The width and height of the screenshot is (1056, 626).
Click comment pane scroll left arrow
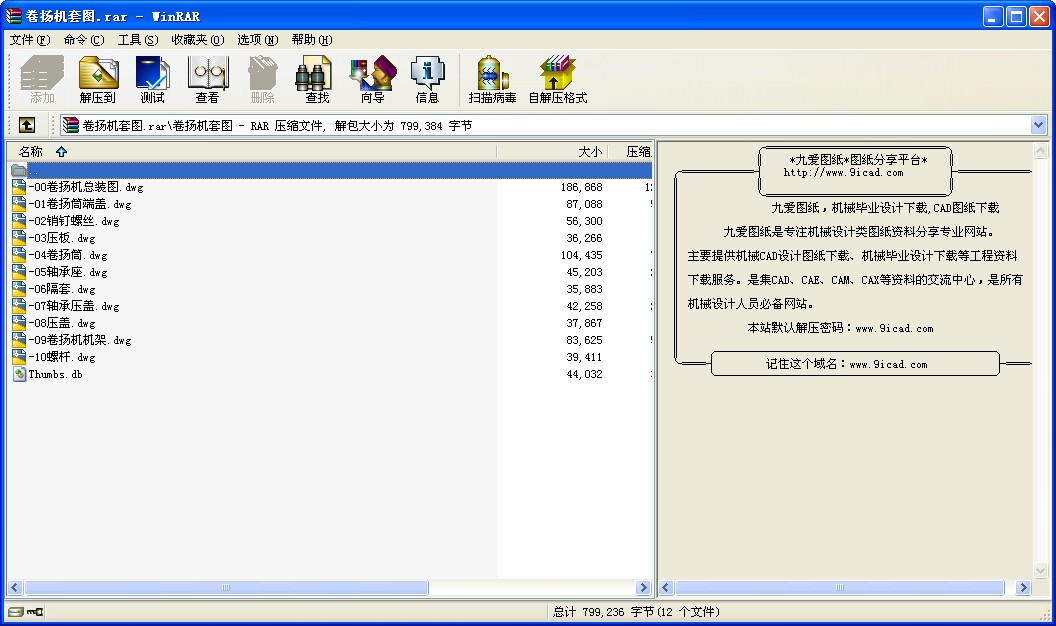[x=666, y=588]
